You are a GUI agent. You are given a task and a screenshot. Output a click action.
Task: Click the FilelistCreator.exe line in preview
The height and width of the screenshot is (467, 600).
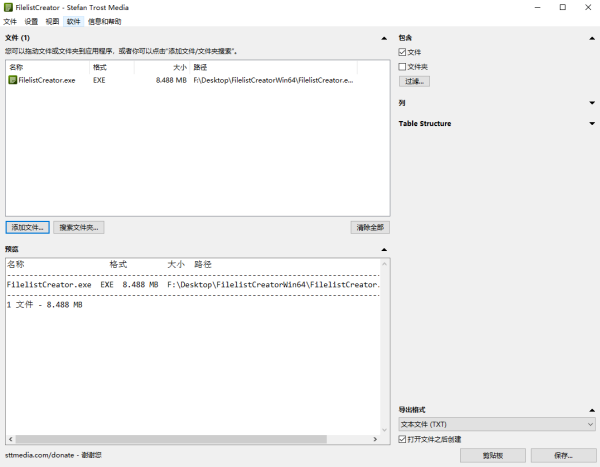click(193, 285)
